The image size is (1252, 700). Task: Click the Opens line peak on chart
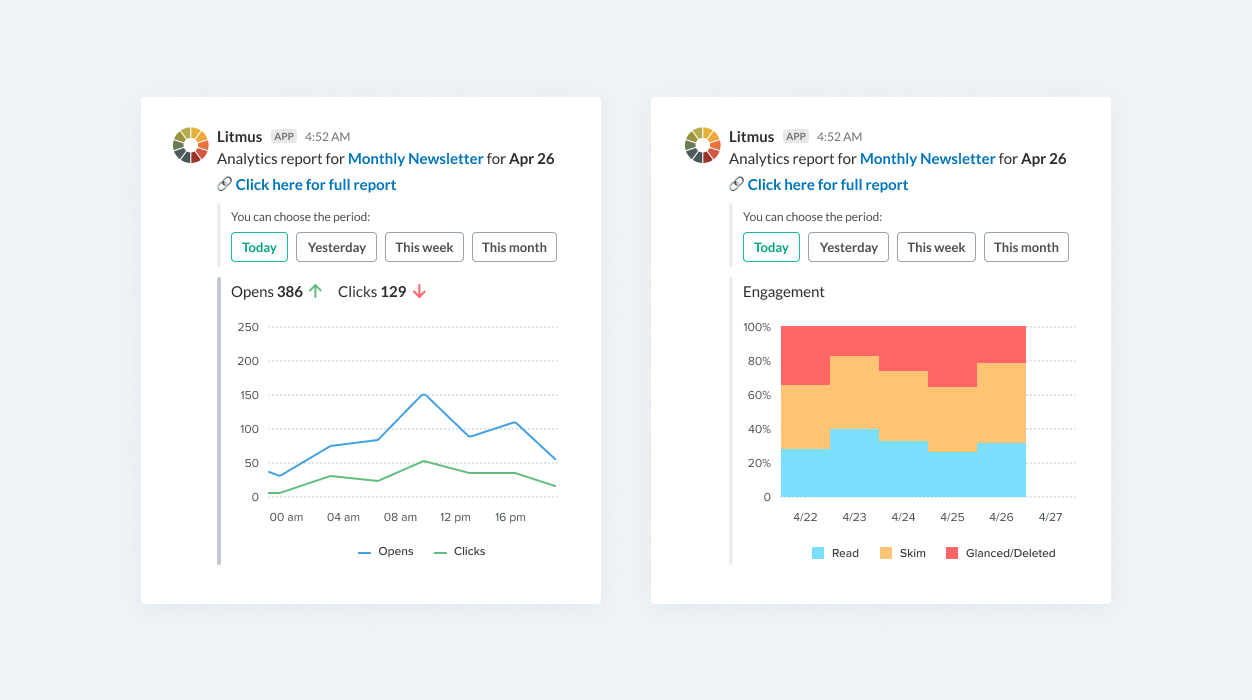[424, 394]
